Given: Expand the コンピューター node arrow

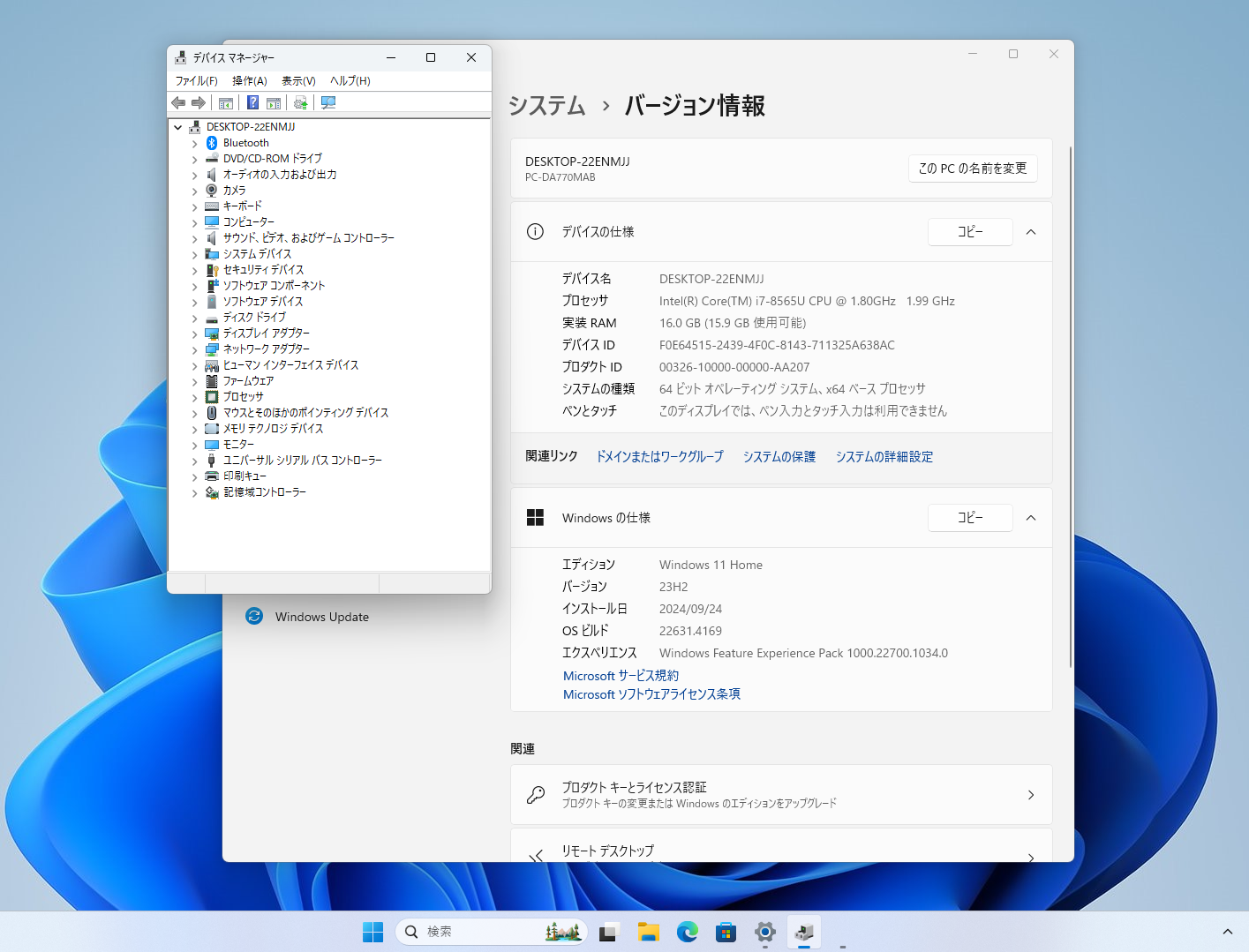Looking at the screenshot, I should point(195,222).
